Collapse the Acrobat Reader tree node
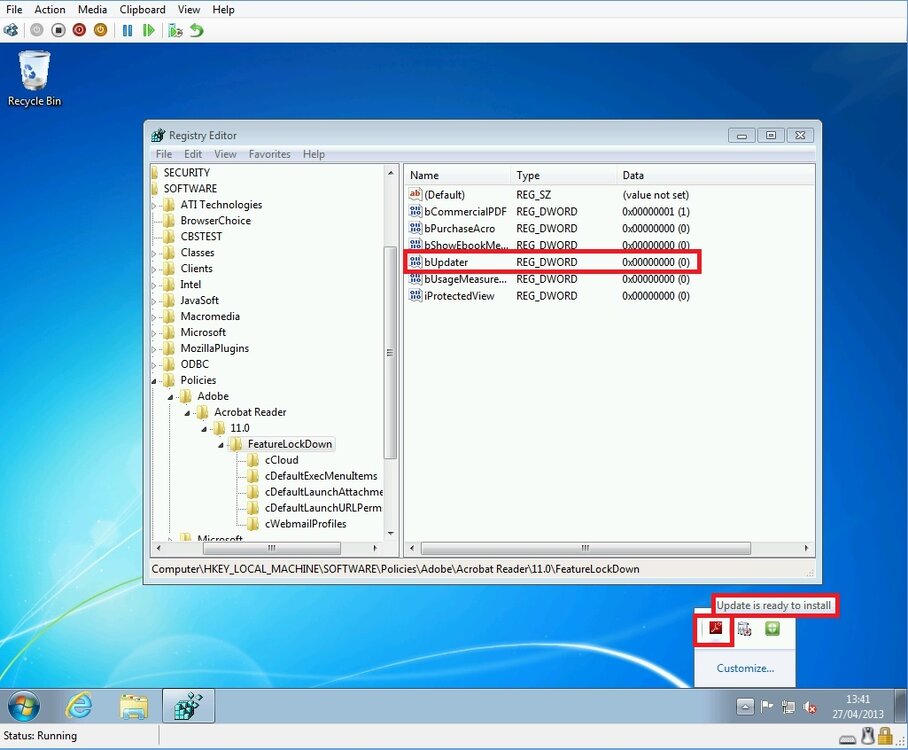 [x=187, y=413]
